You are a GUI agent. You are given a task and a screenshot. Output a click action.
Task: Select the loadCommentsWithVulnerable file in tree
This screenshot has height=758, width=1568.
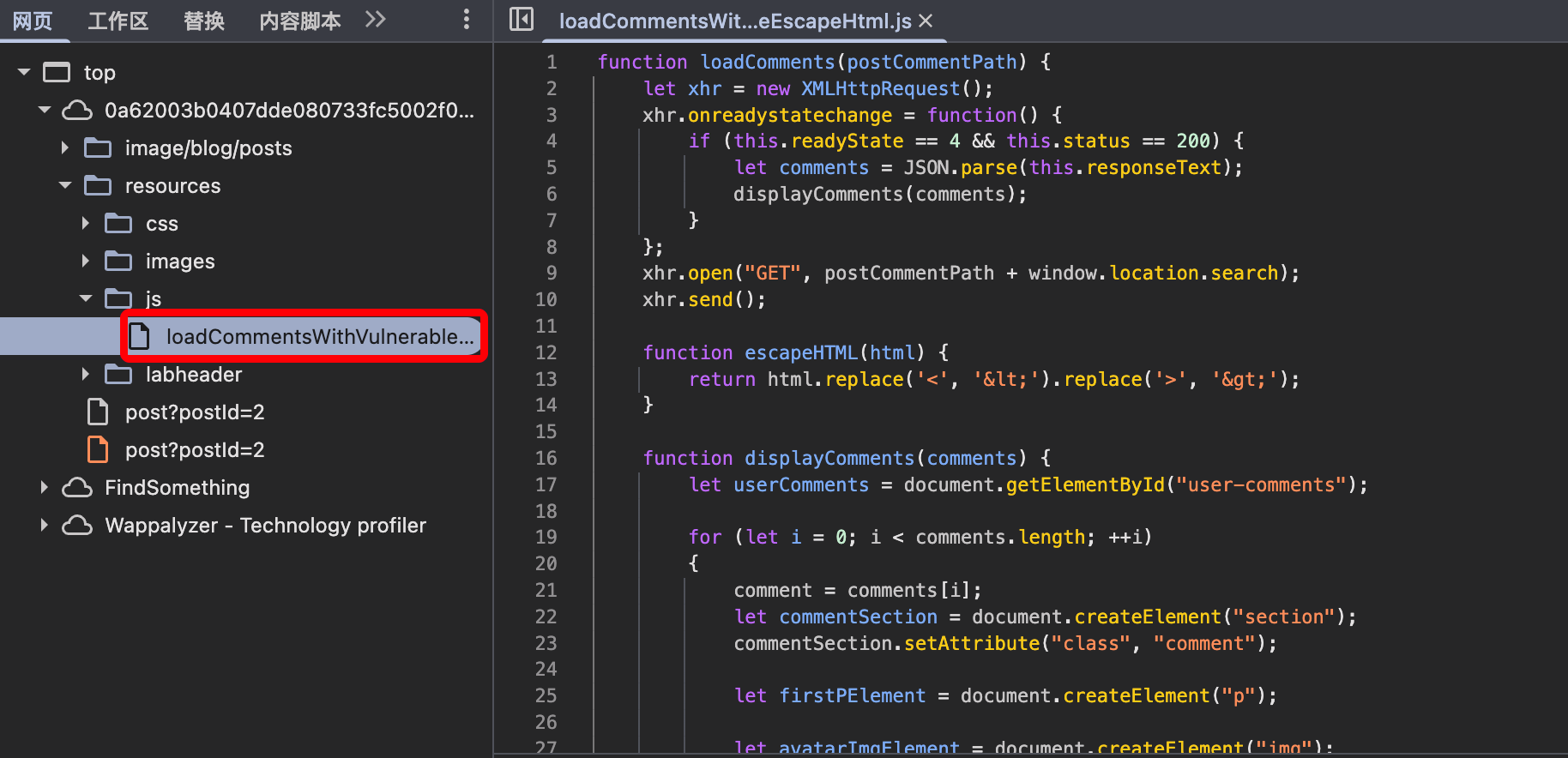pyautogui.click(x=318, y=337)
